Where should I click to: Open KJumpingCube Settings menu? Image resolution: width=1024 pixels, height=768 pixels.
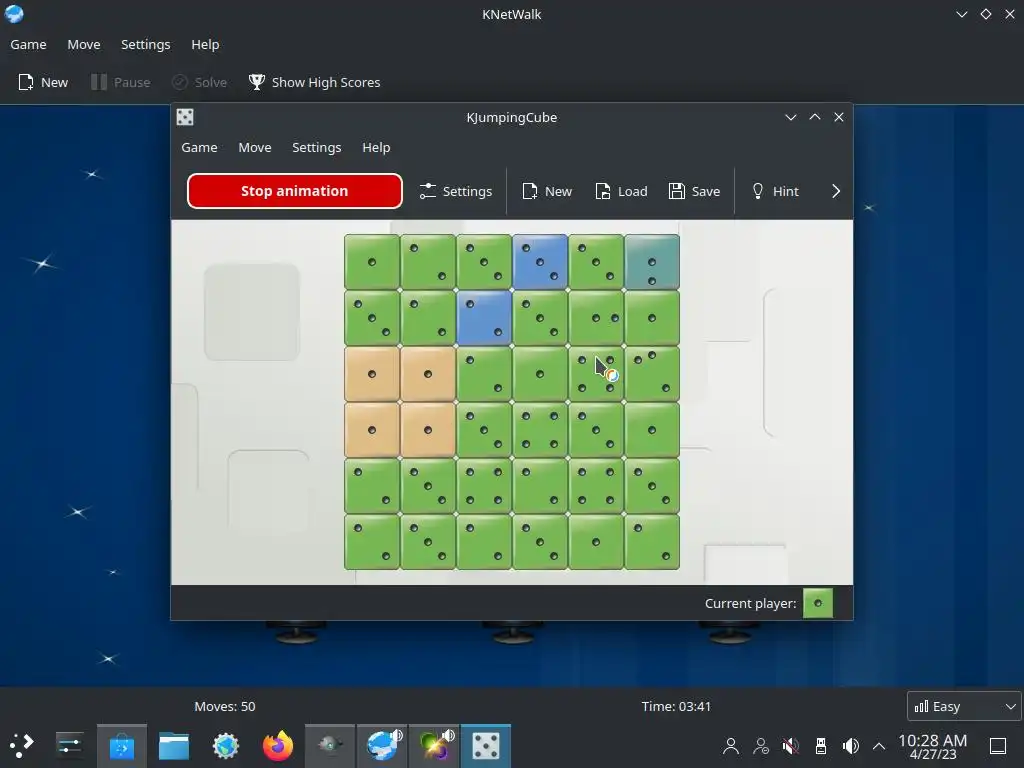pos(317,148)
